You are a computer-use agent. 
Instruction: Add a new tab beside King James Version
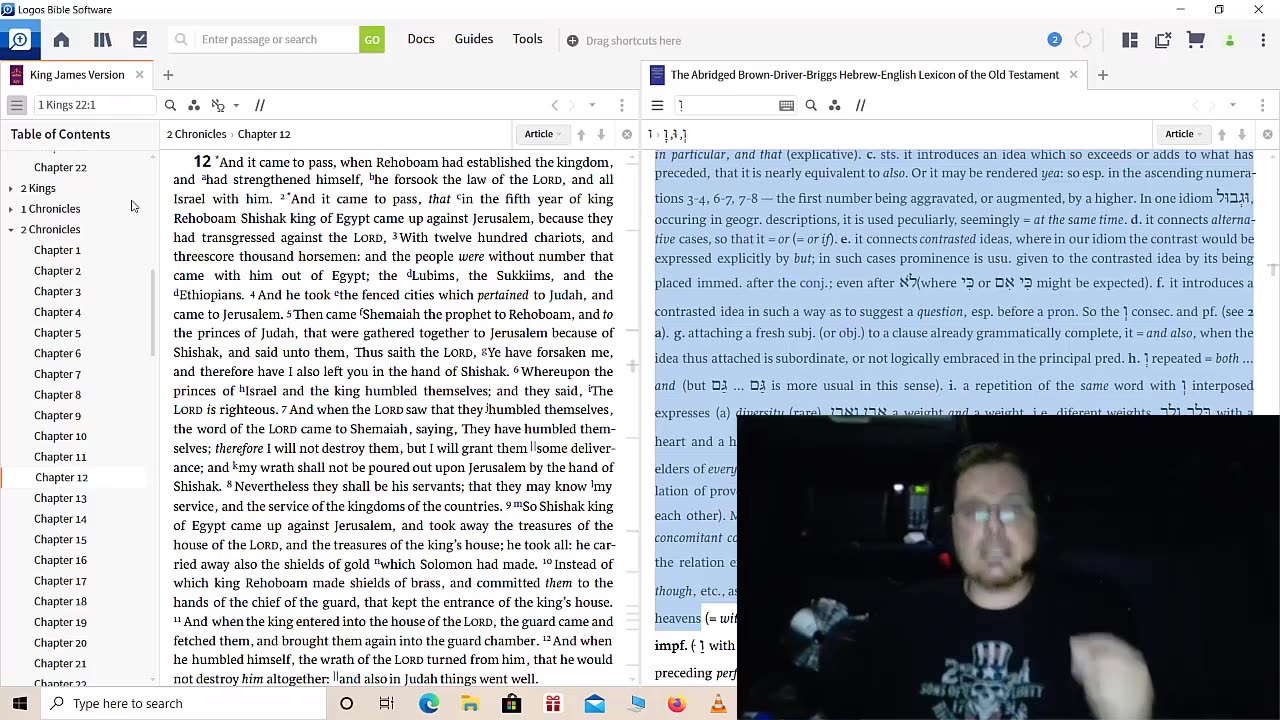168,75
